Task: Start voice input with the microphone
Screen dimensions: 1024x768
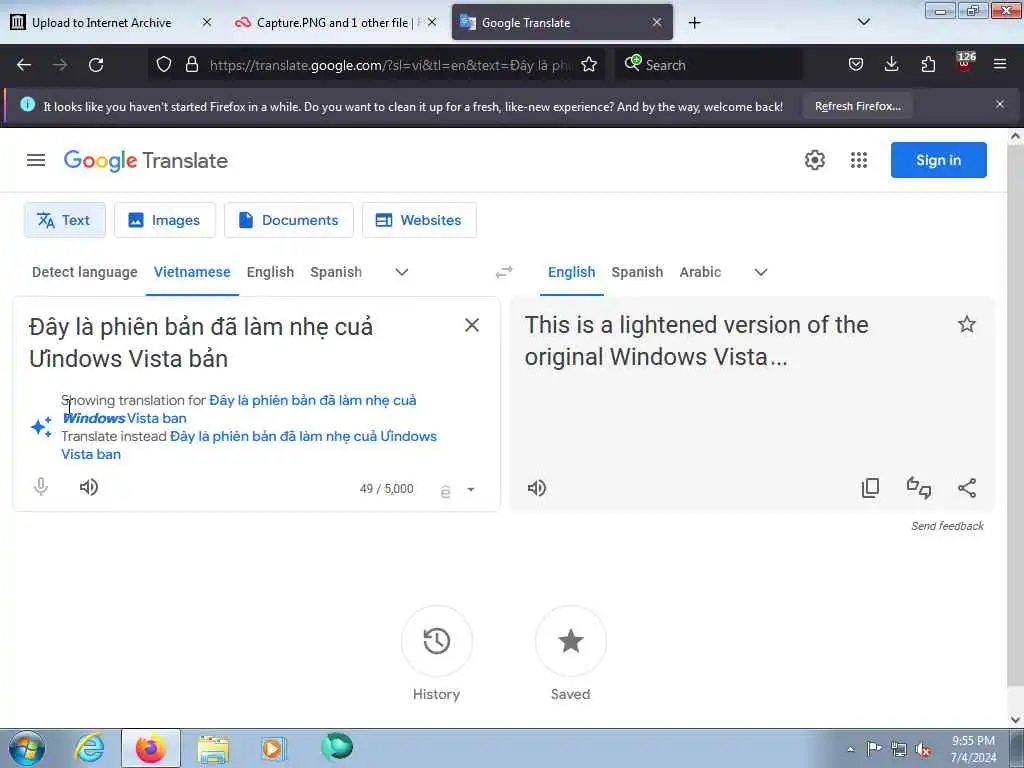Action: pyautogui.click(x=40, y=487)
